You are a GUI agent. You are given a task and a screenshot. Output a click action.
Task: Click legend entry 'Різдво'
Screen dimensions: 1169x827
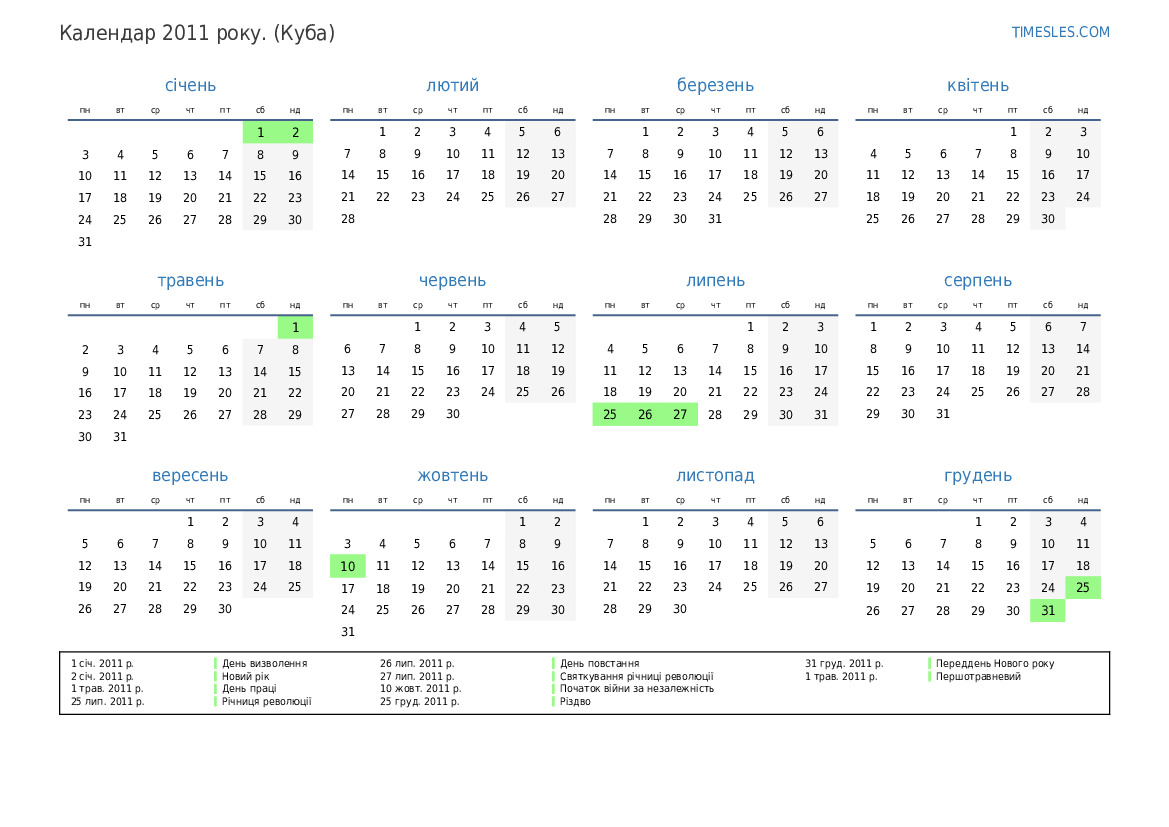click(575, 702)
